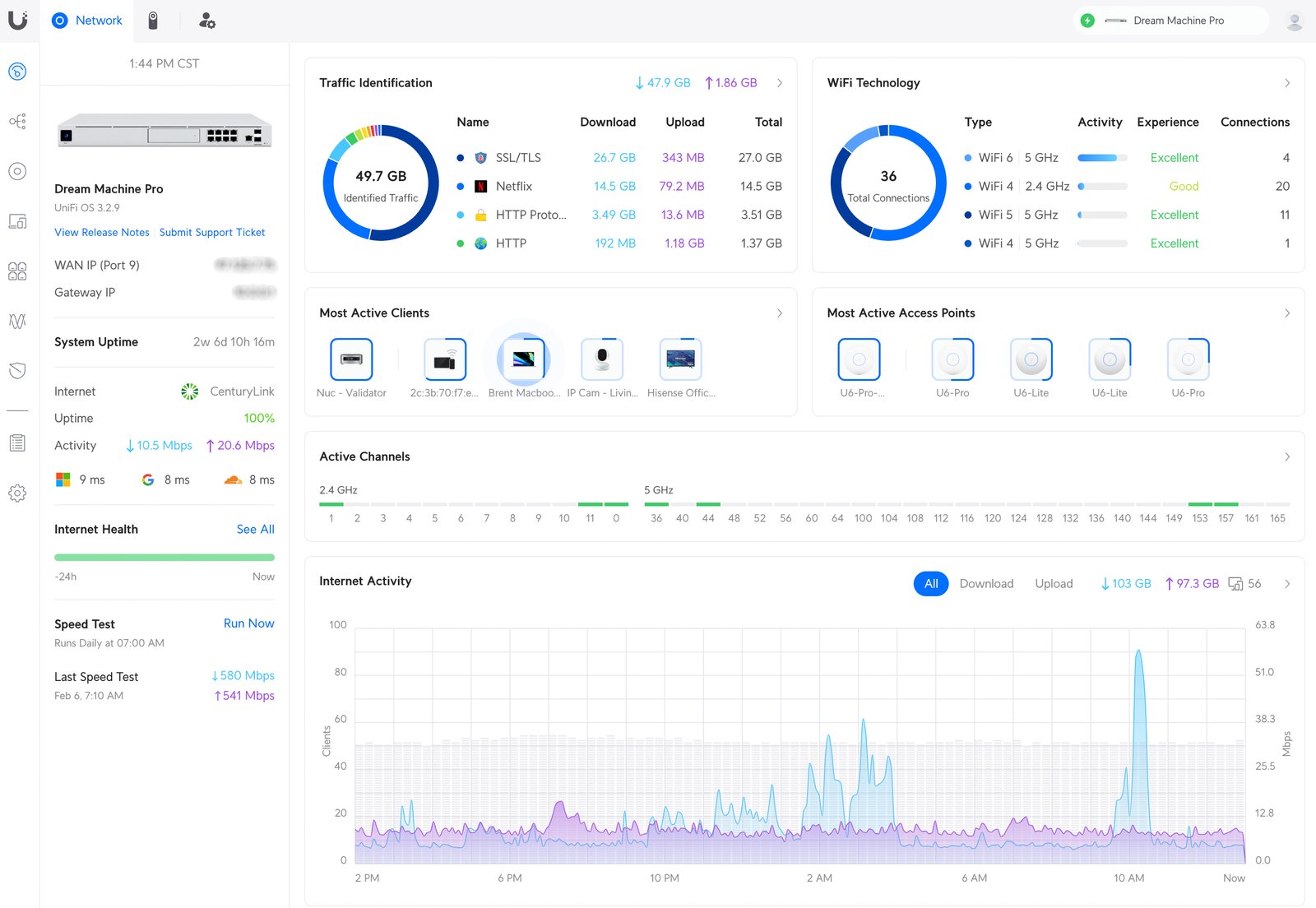Expand the WiFi Technology panel chevron
Screen dimensions: 1316x908
pyautogui.click(x=1287, y=83)
